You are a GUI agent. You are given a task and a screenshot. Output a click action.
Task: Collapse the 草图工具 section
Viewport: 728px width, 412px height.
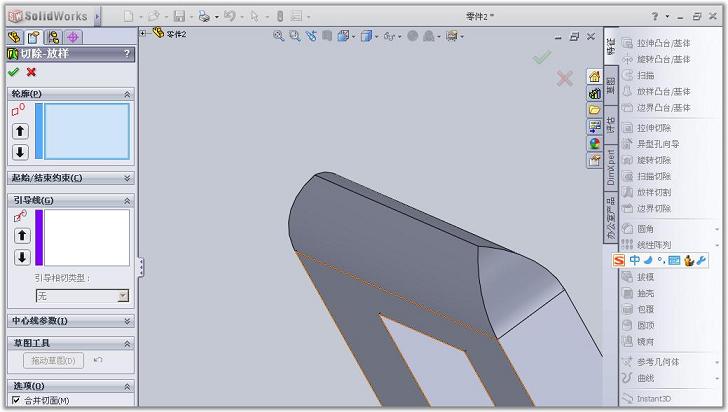click(x=127, y=344)
